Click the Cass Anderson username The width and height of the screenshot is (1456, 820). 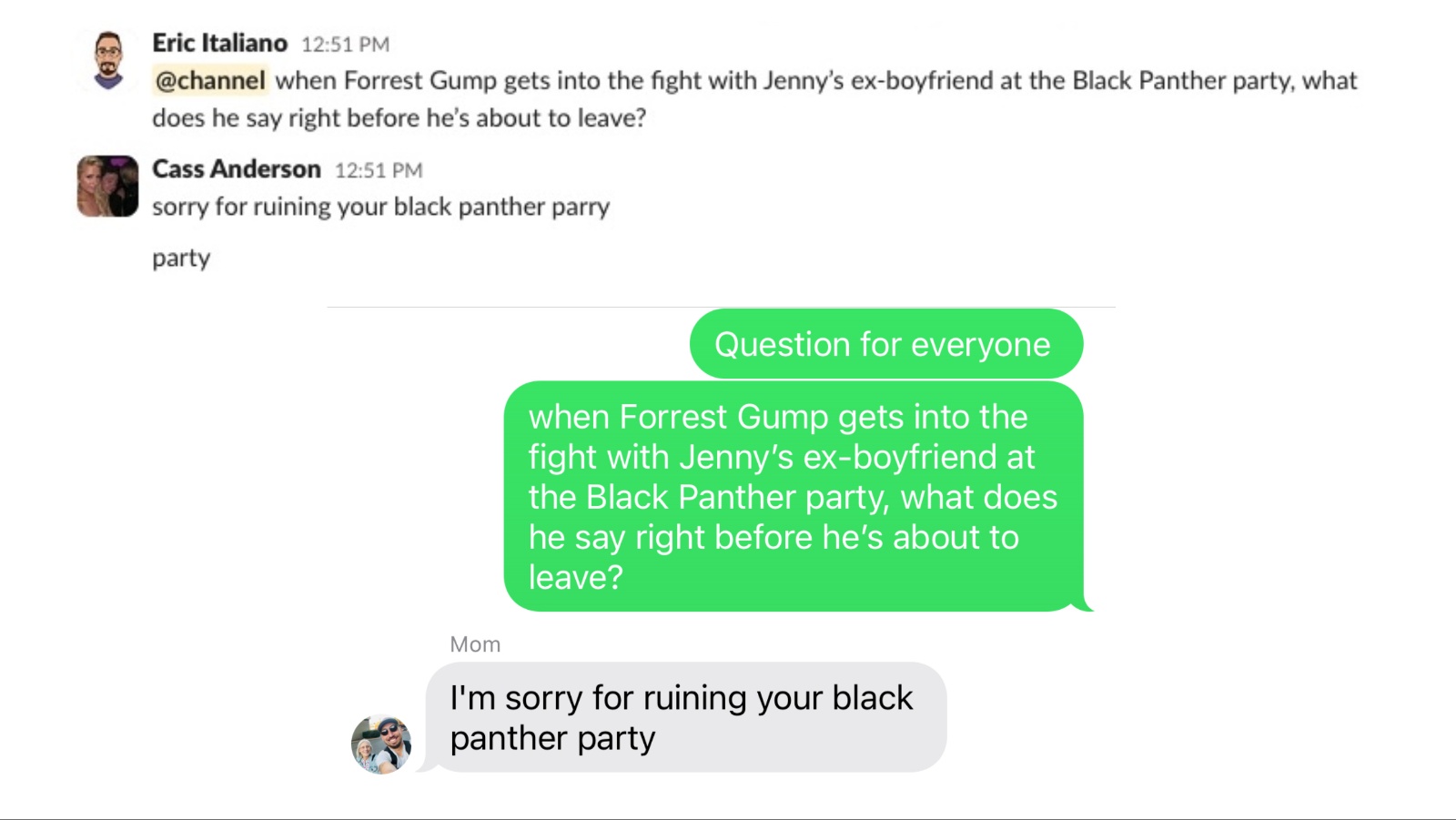coord(236,169)
